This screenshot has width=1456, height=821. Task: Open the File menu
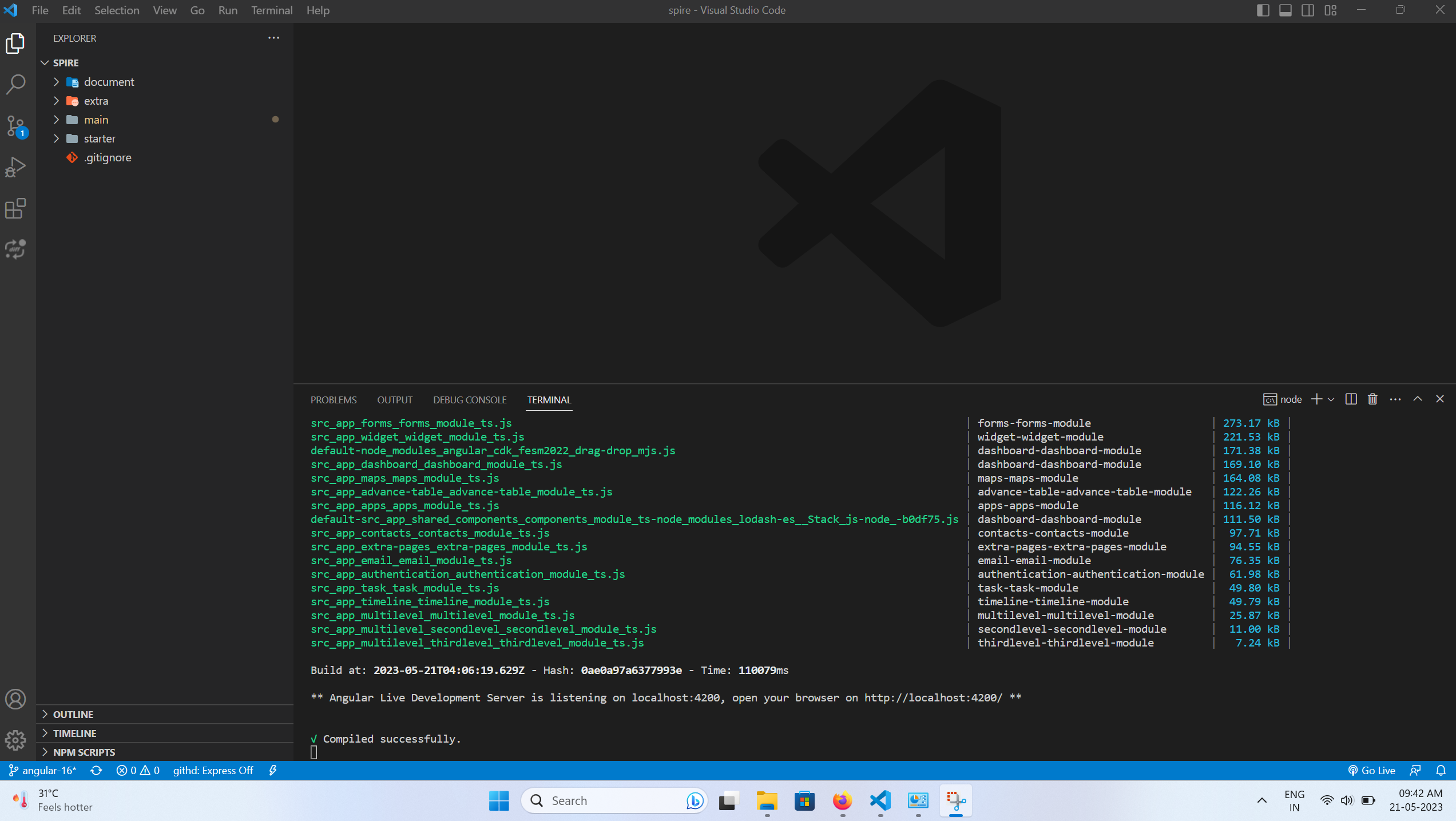[40, 10]
